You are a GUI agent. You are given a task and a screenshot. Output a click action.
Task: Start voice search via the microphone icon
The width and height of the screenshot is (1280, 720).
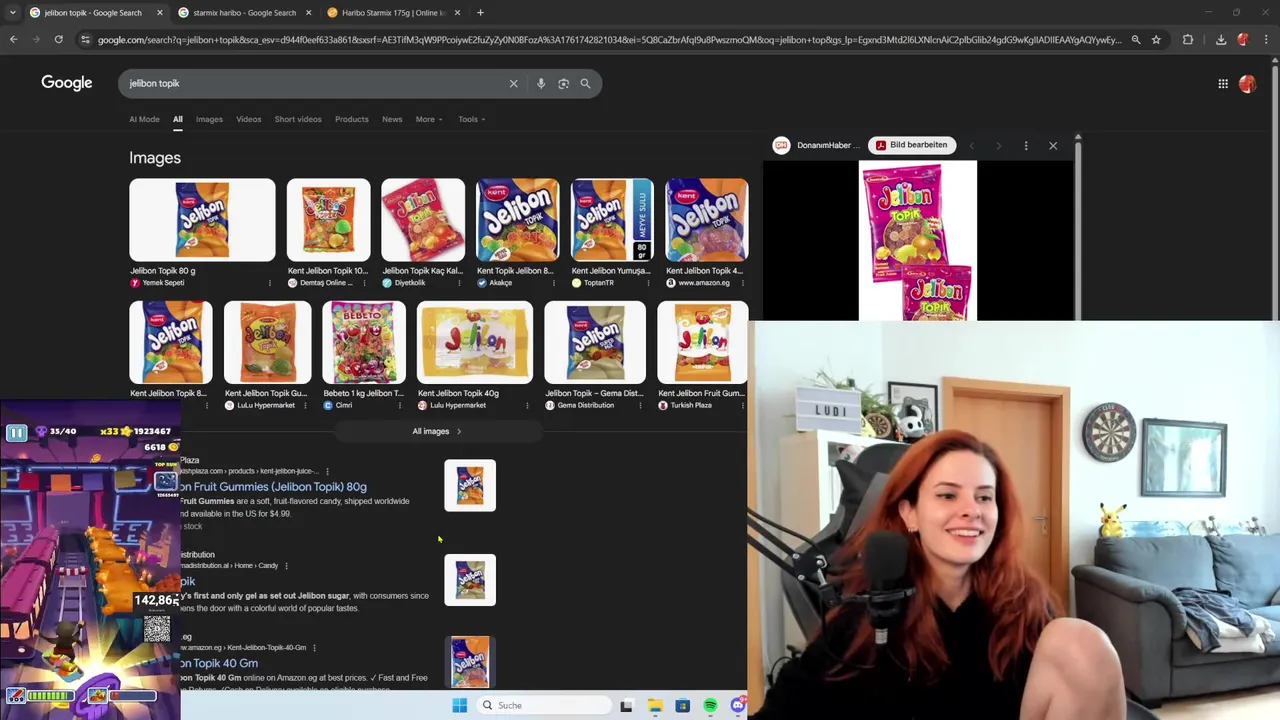point(541,84)
